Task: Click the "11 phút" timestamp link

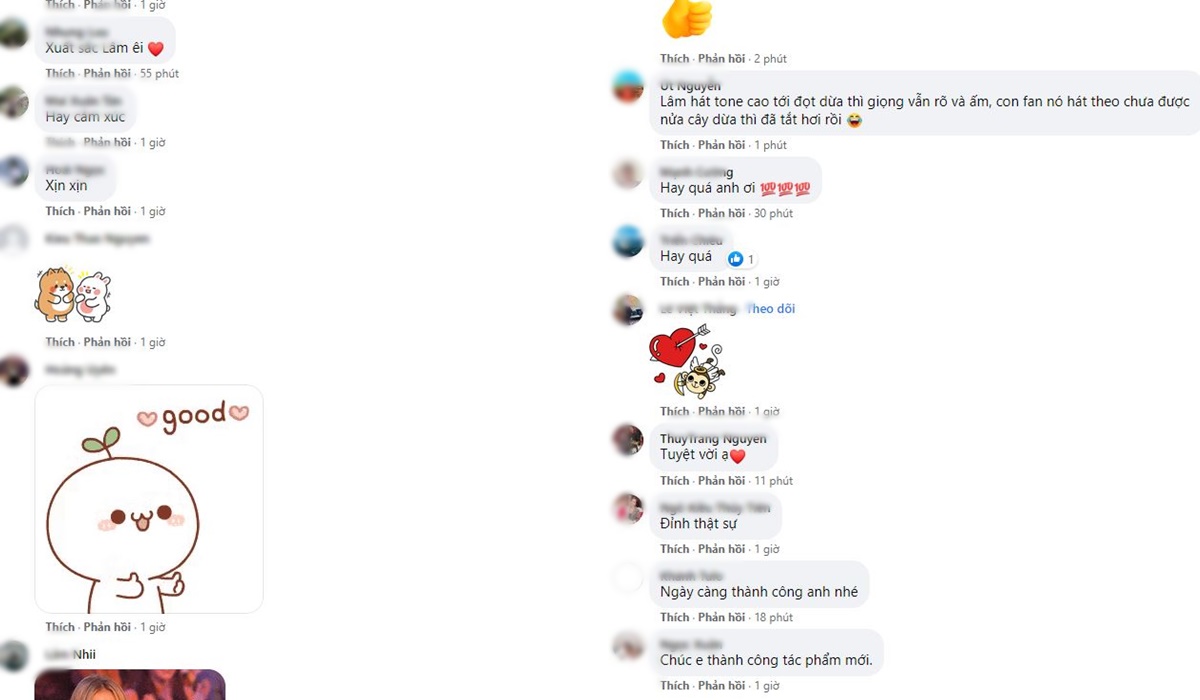Action: pyautogui.click(x=774, y=481)
